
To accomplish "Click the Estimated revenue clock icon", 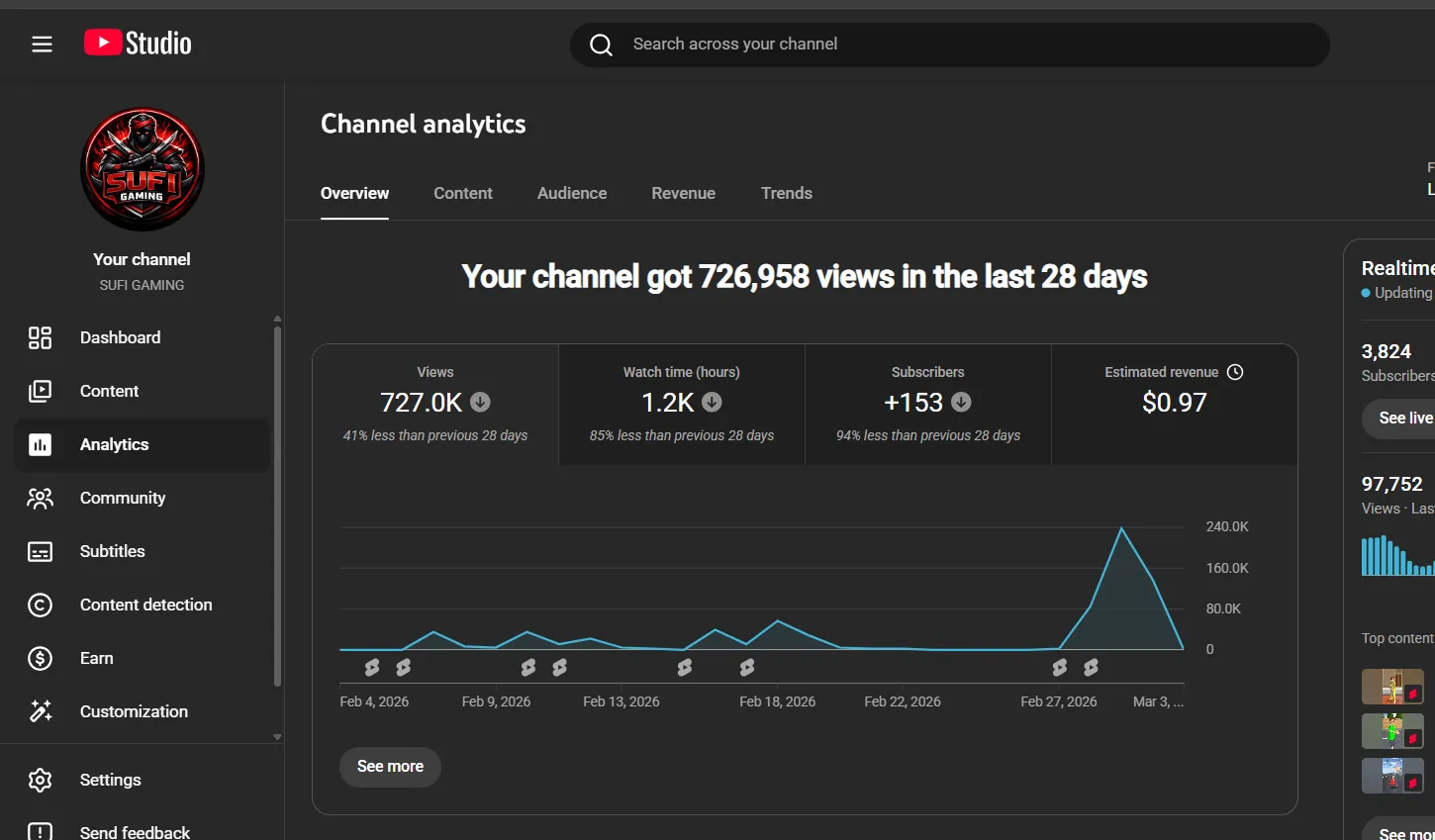I will (1235, 372).
